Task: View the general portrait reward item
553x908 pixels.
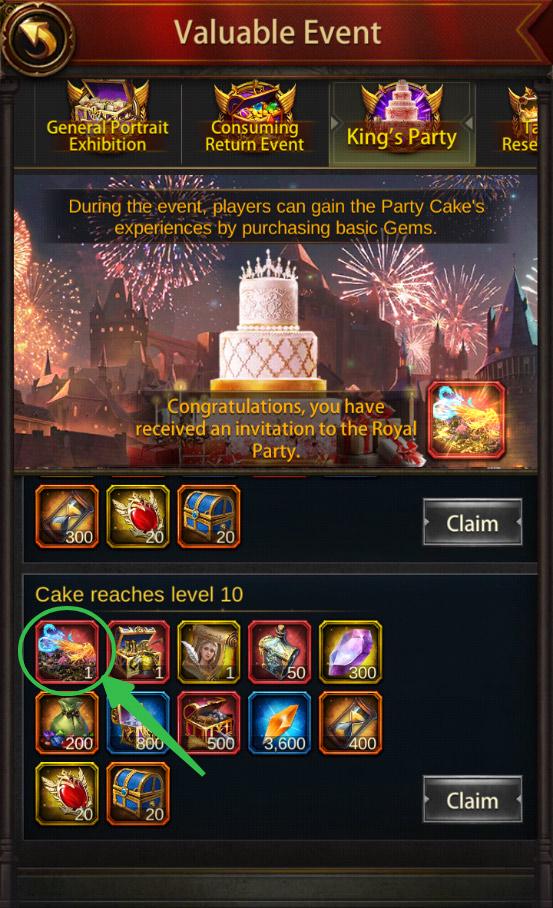Action: click(208, 651)
